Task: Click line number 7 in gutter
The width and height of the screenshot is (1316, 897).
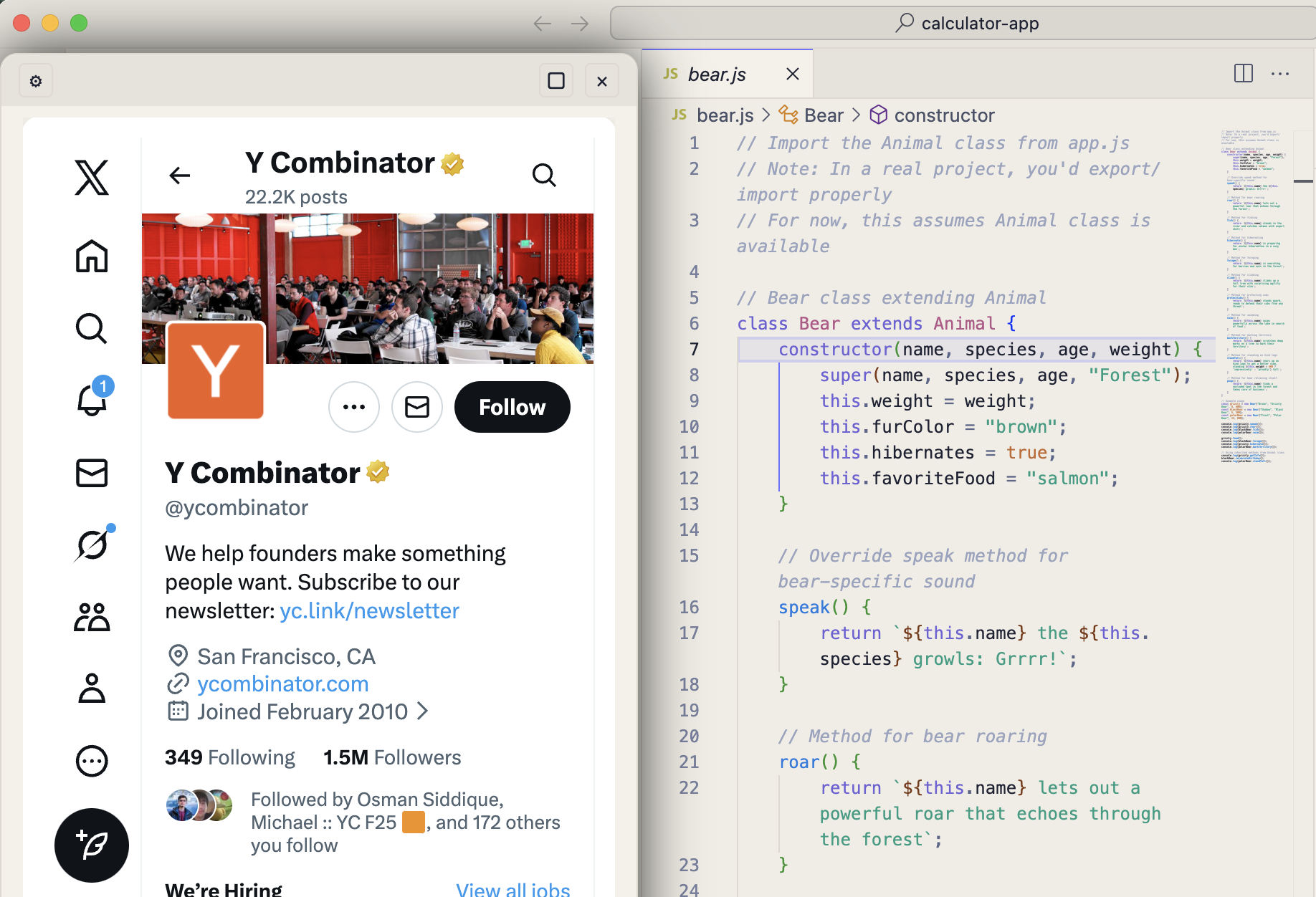Action: pos(694,349)
